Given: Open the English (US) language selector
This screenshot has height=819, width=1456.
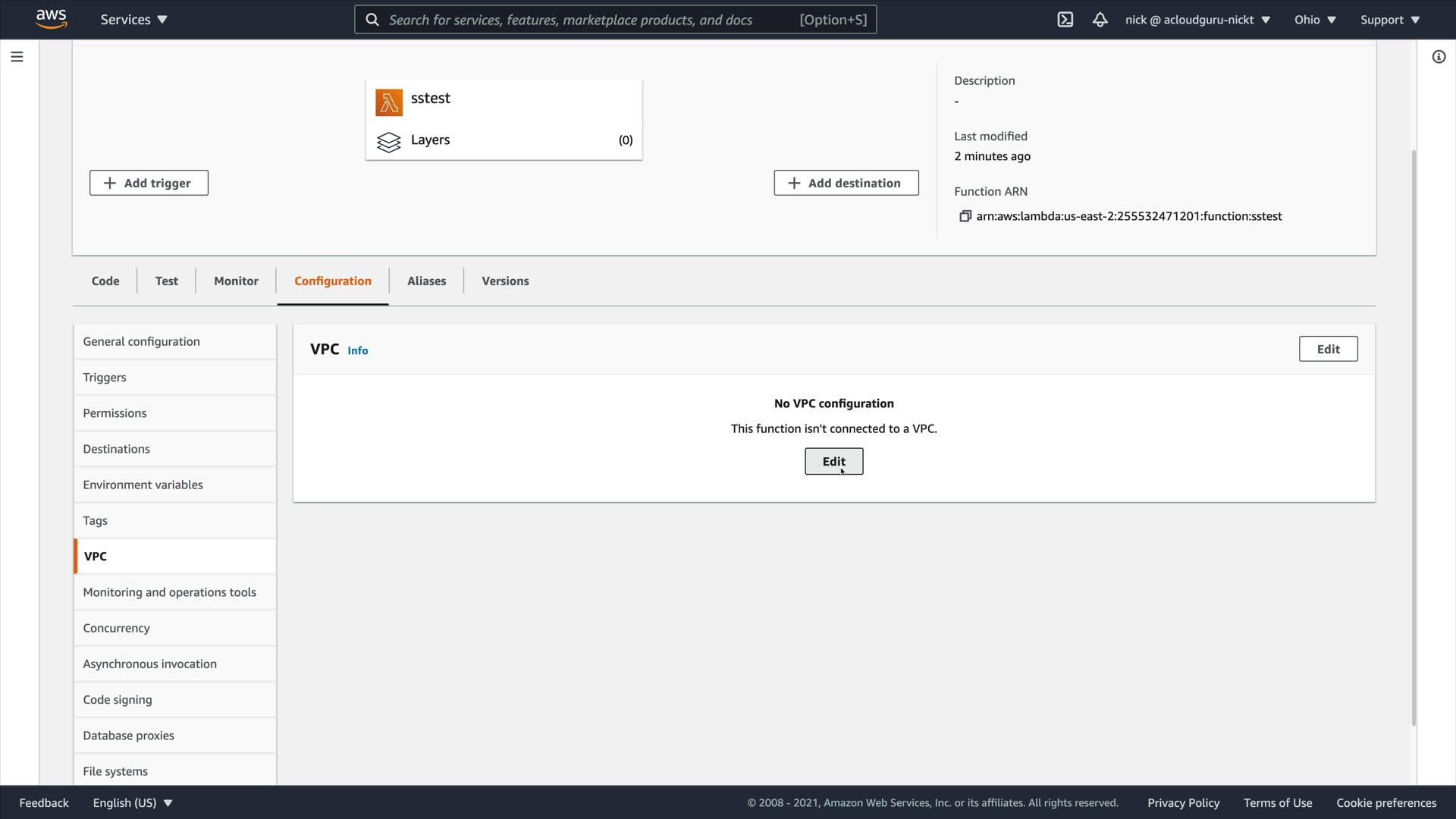Looking at the screenshot, I should [x=133, y=802].
